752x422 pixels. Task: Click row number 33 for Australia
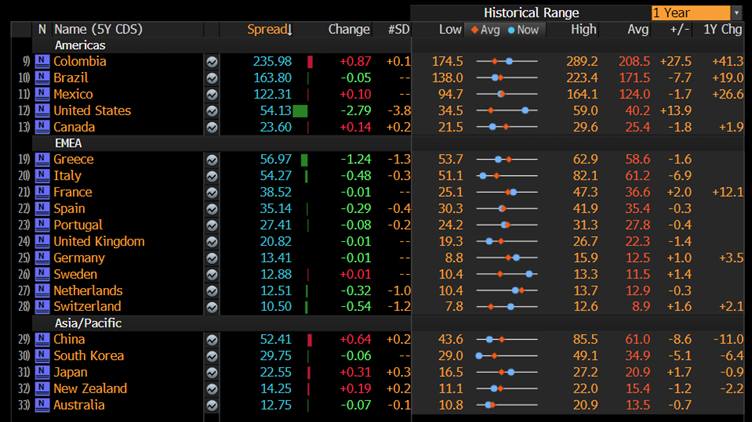coord(24,405)
